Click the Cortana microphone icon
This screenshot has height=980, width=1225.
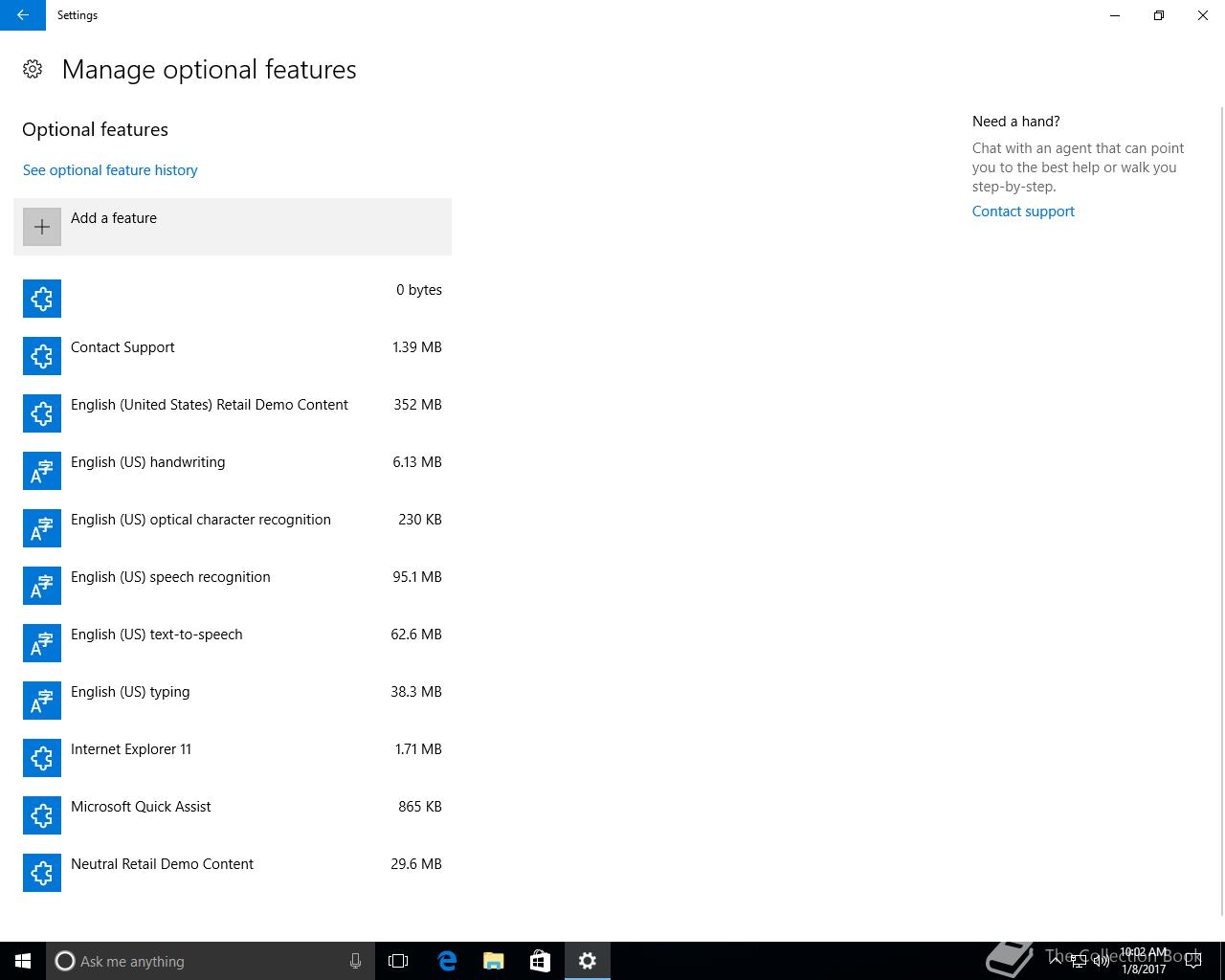tap(355, 961)
